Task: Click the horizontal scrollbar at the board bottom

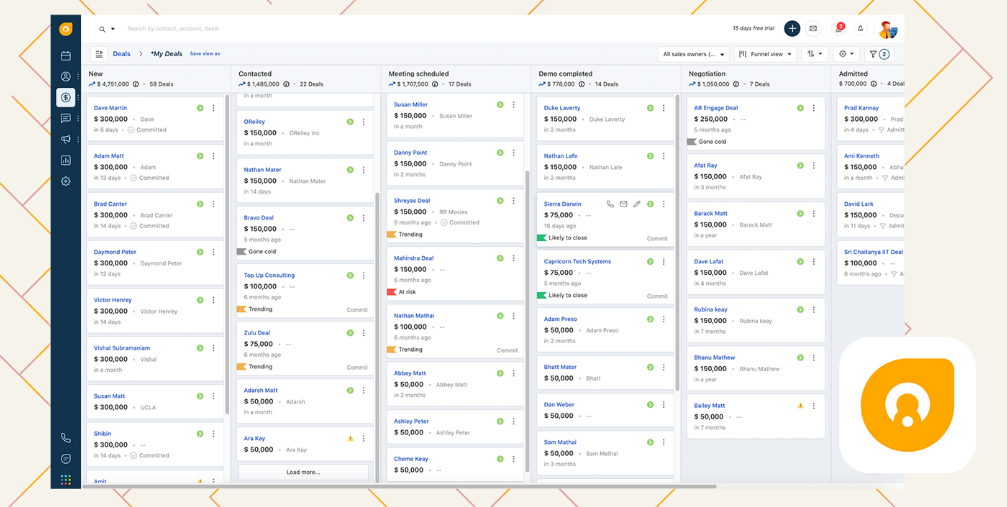Action: click(x=399, y=486)
